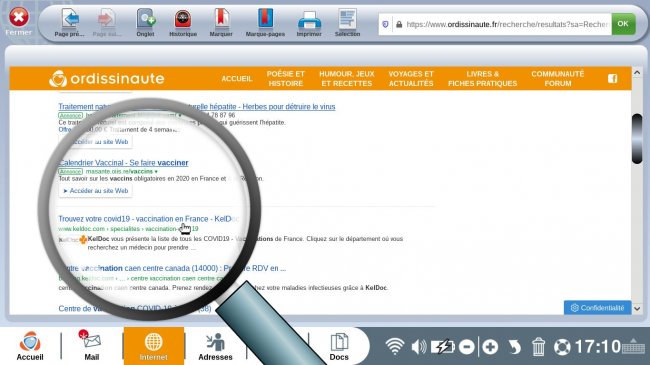Open the 'Centre de vaccination COVID-19' result
650x365 pixels.
click(135, 309)
